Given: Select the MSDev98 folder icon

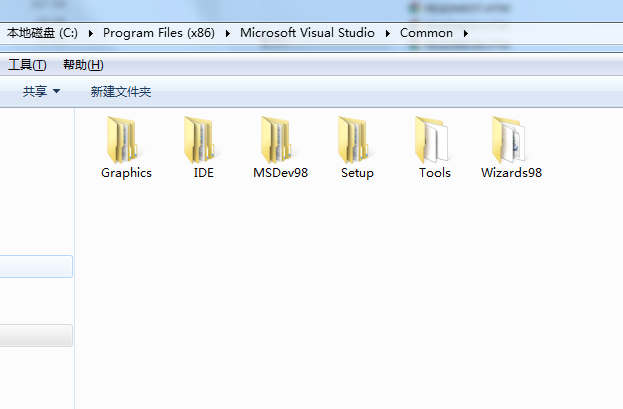Looking at the screenshot, I should pyautogui.click(x=276, y=140).
